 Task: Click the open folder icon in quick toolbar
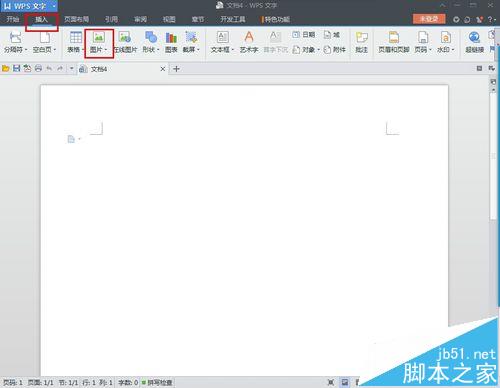pos(5,69)
